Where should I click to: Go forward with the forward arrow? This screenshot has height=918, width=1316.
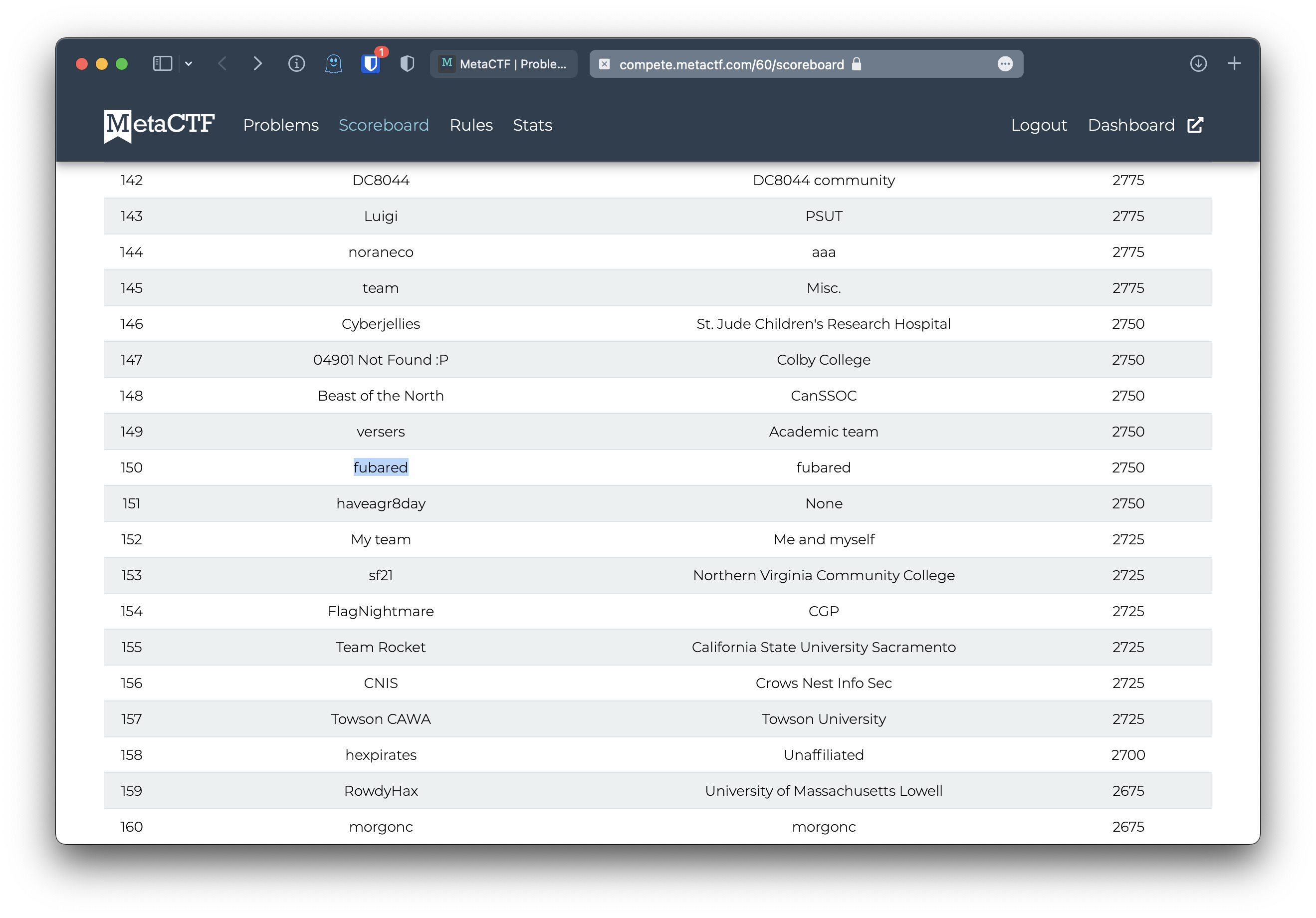(x=257, y=64)
